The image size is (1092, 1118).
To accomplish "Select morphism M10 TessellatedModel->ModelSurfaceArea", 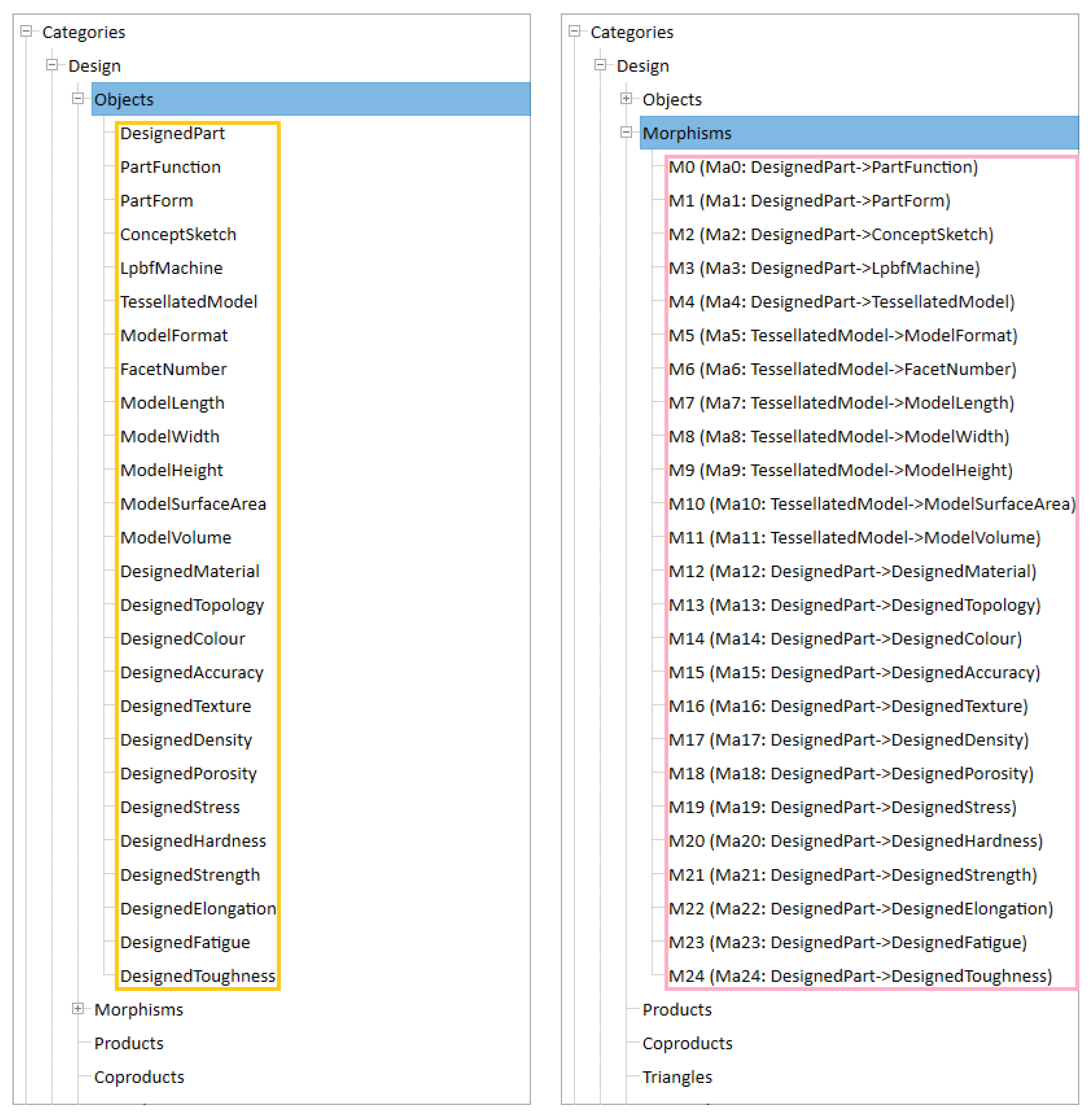I will click(x=871, y=504).
